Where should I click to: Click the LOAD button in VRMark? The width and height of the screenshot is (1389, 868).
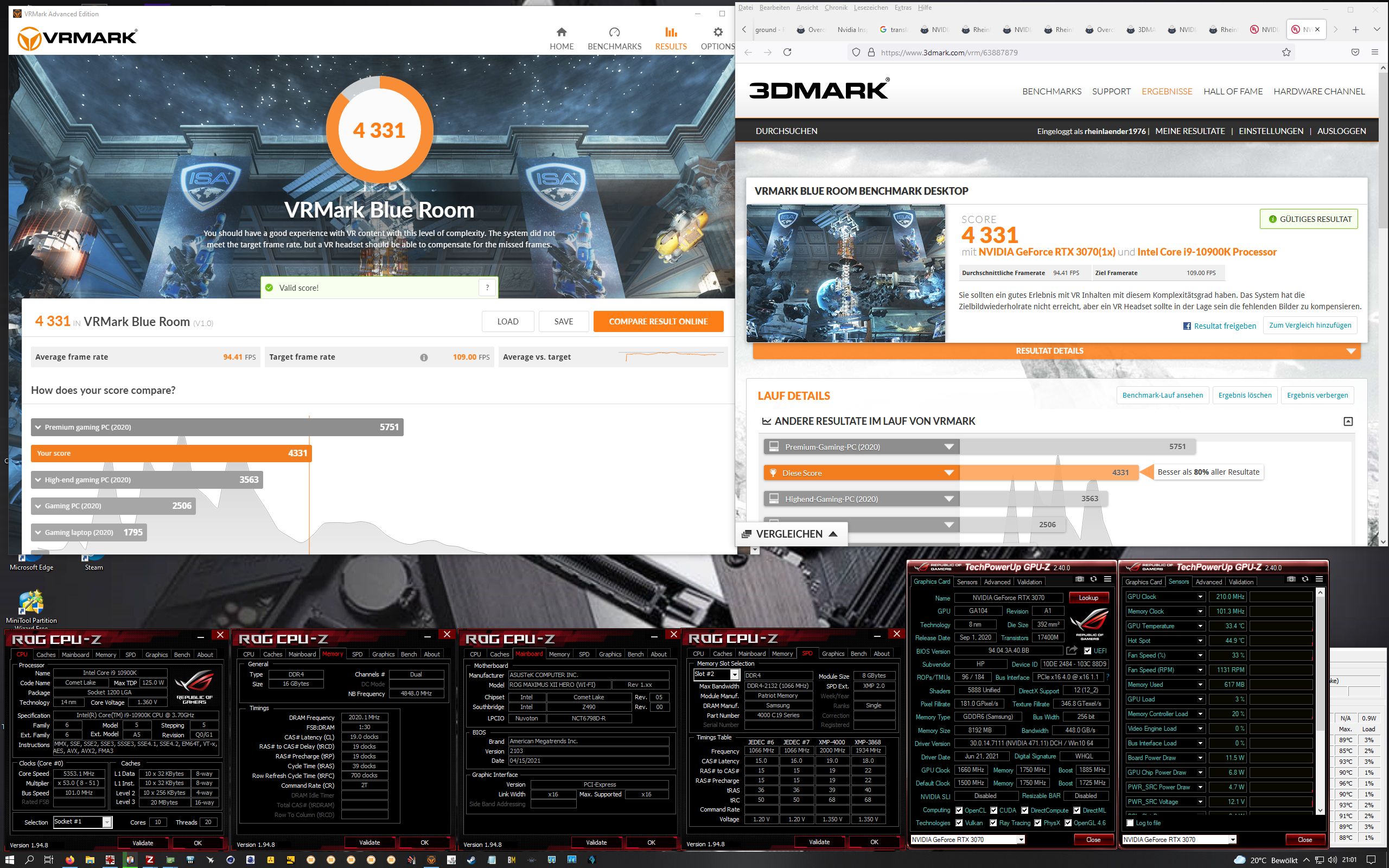pos(508,322)
